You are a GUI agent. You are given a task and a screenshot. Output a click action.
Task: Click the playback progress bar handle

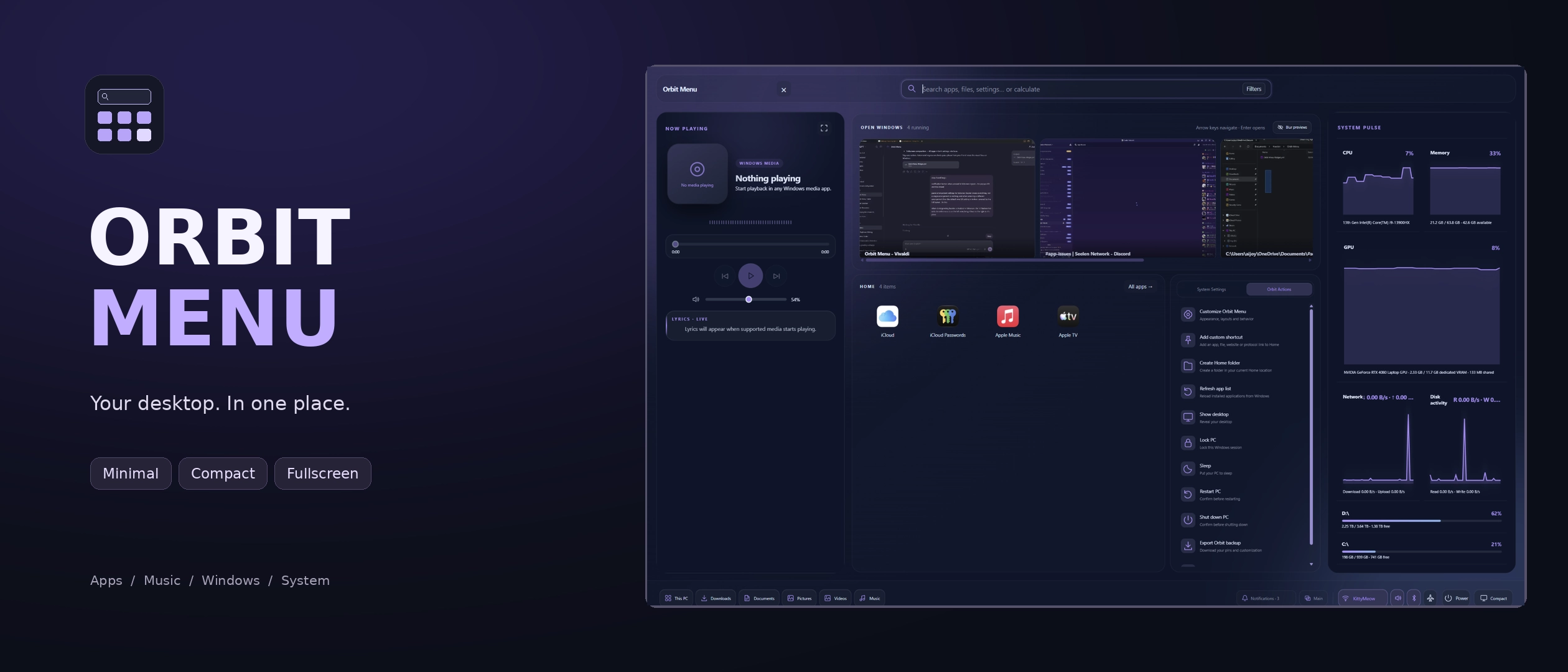coord(675,244)
